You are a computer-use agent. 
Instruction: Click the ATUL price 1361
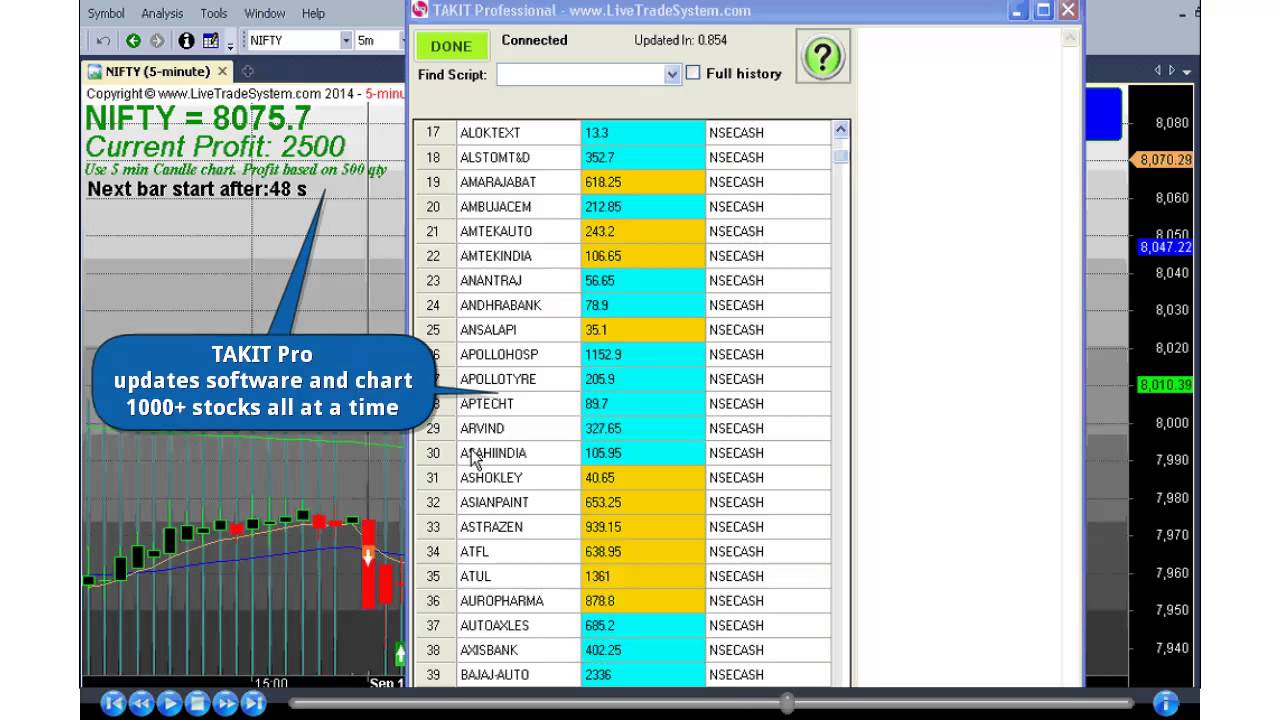click(598, 576)
